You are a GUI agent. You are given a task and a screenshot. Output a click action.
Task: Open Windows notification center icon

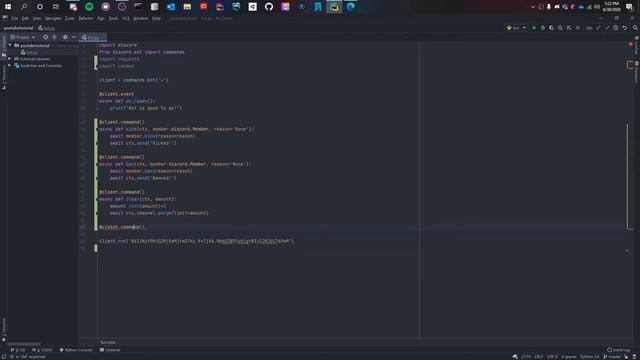(x=629, y=7)
